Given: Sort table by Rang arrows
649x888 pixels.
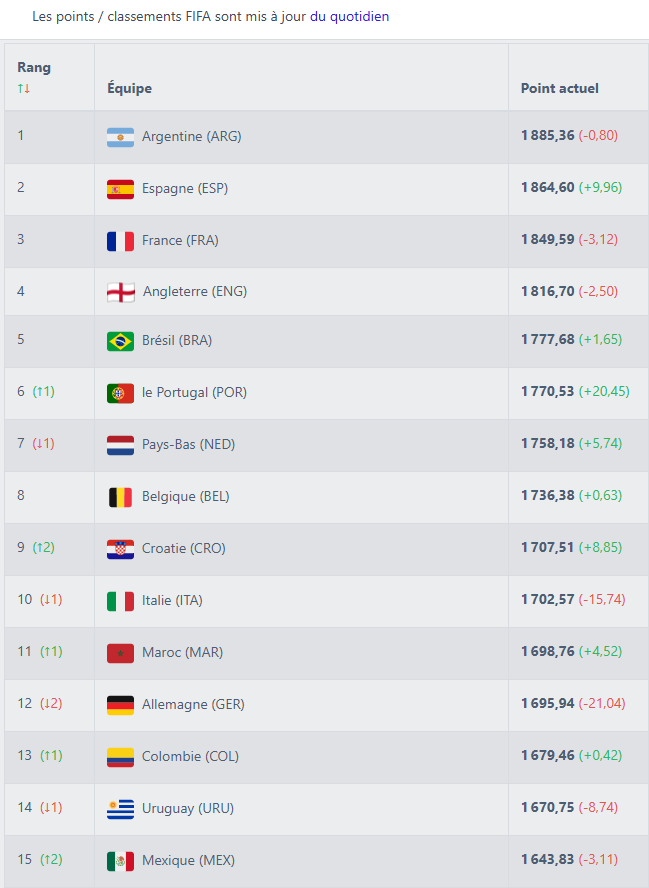Looking at the screenshot, I should click(x=24, y=89).
